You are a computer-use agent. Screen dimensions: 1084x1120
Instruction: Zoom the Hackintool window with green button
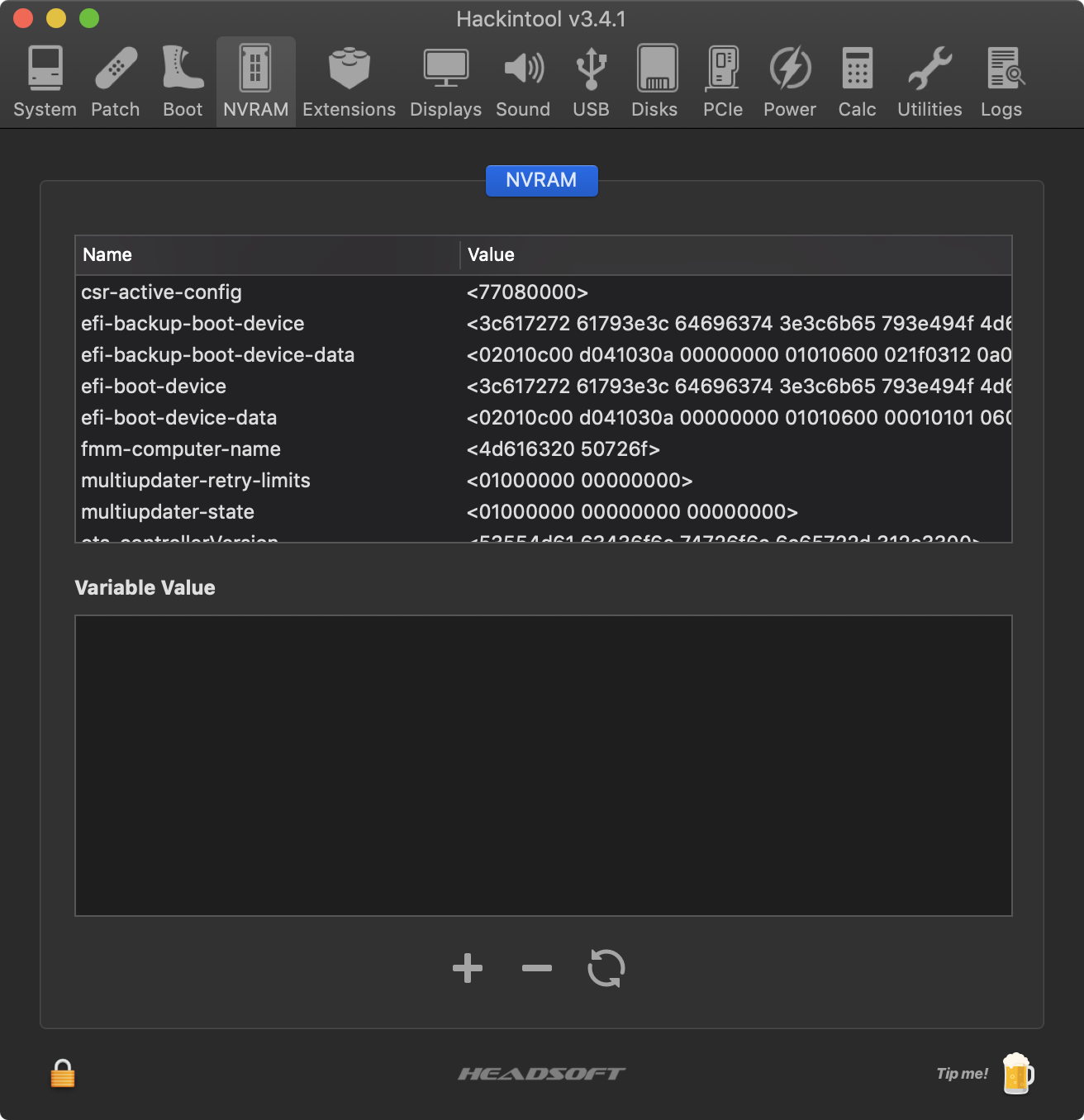coord(89,18)
